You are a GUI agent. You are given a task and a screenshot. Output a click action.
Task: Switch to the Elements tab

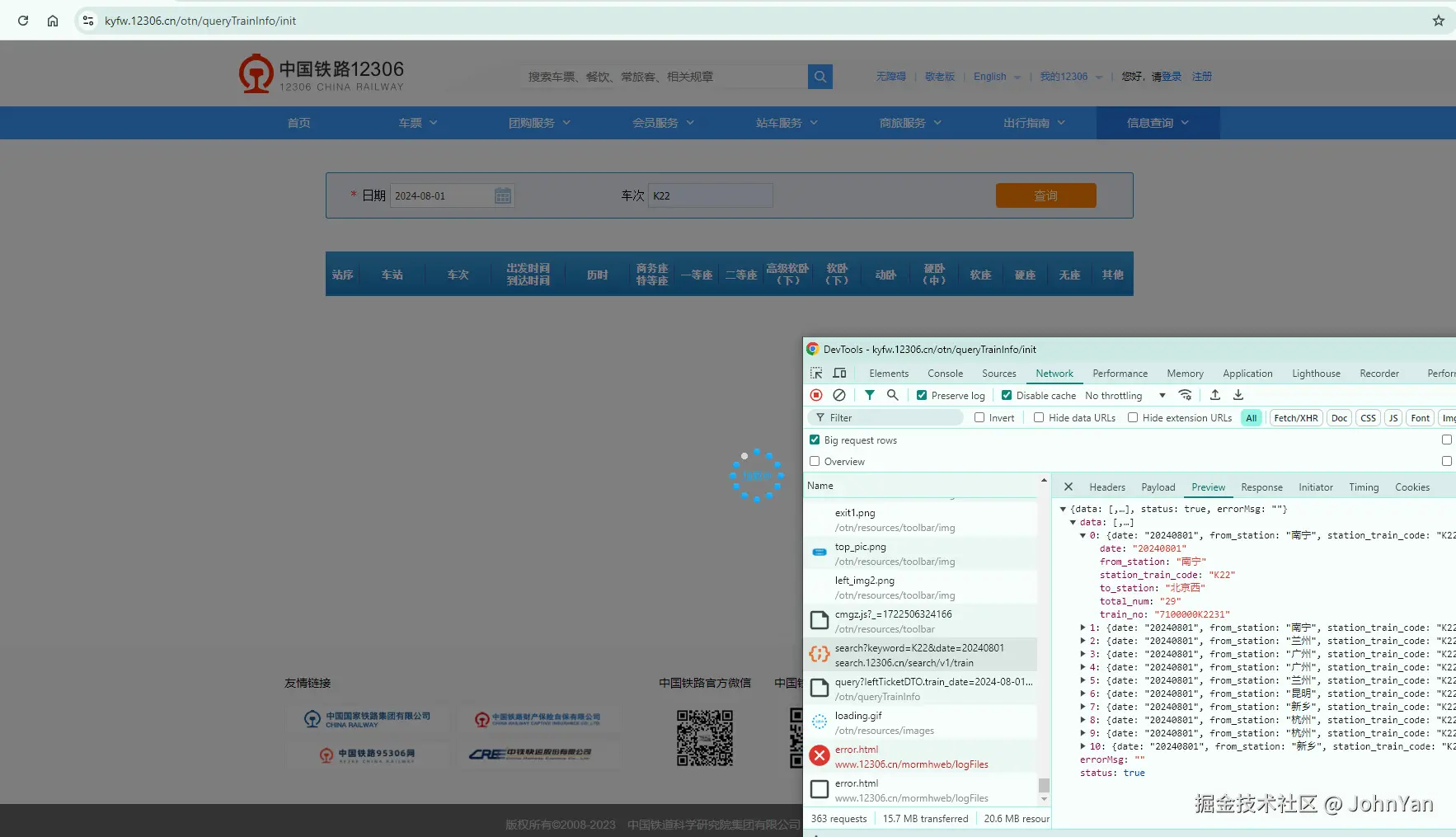pos(889,374)
